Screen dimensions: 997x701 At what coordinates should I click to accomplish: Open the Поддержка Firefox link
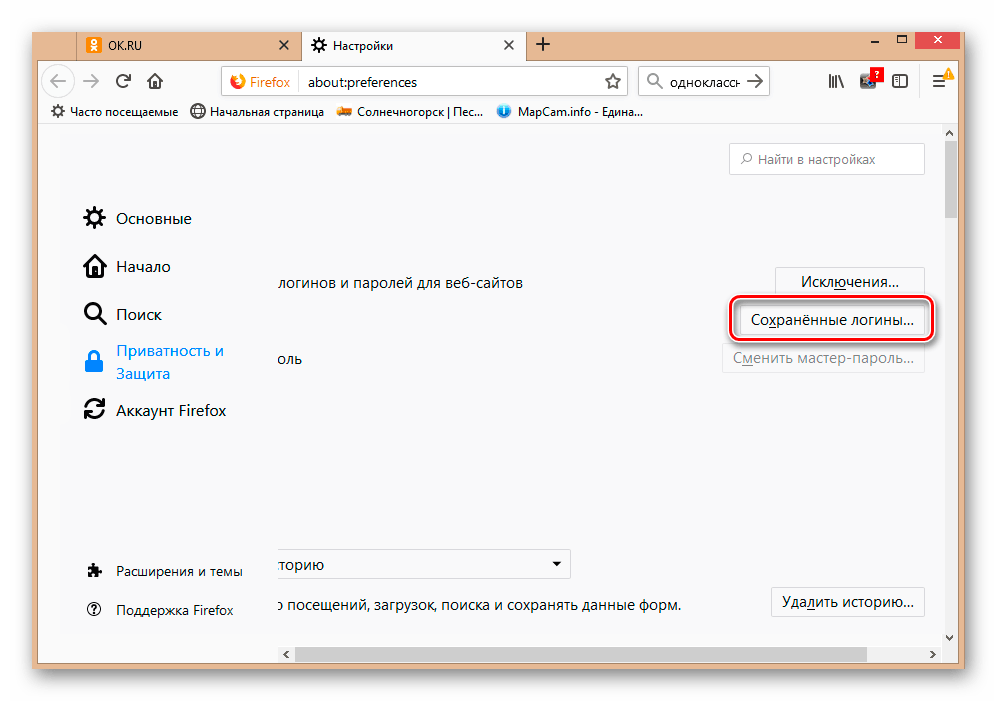[174, 610]
